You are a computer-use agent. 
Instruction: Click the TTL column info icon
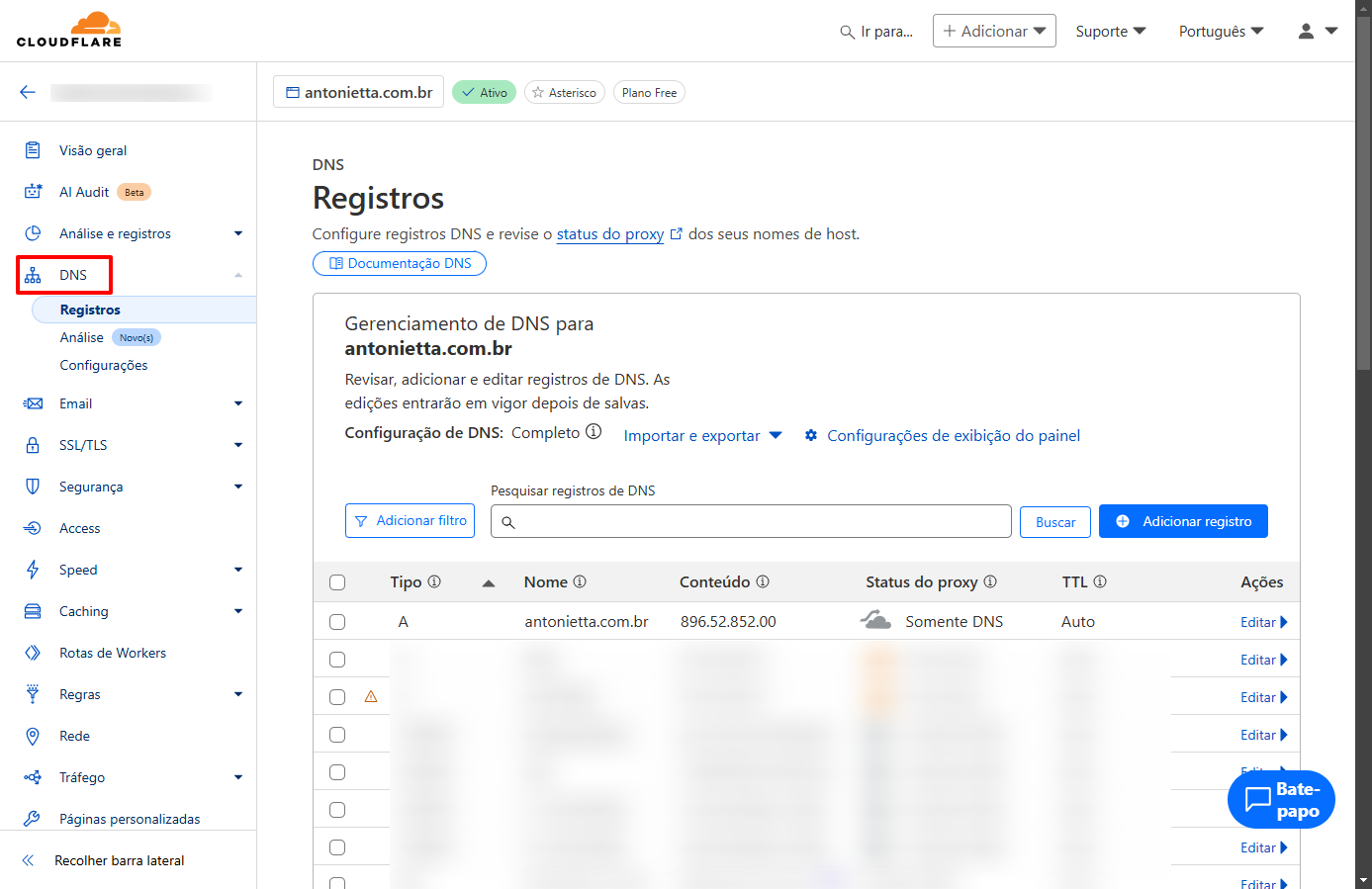1100,582
